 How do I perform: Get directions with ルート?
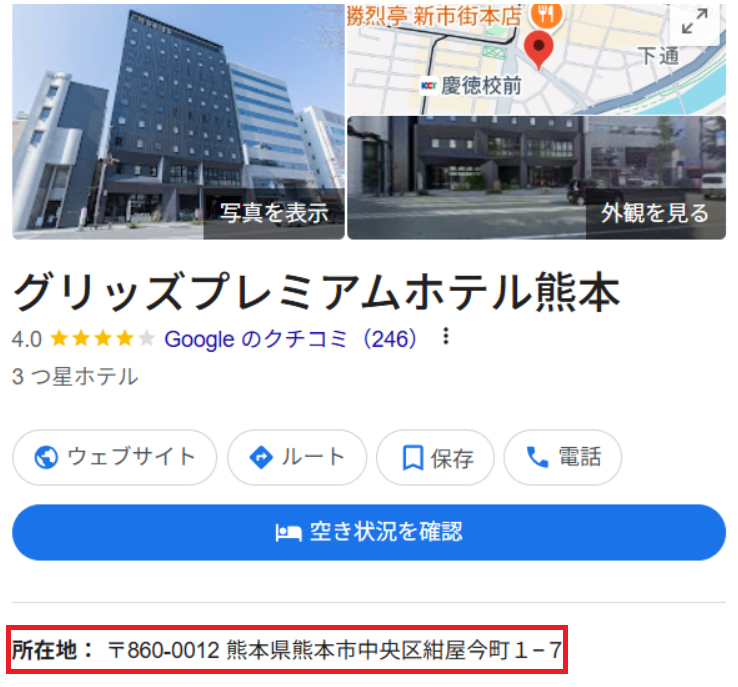[x=297, y=457]
